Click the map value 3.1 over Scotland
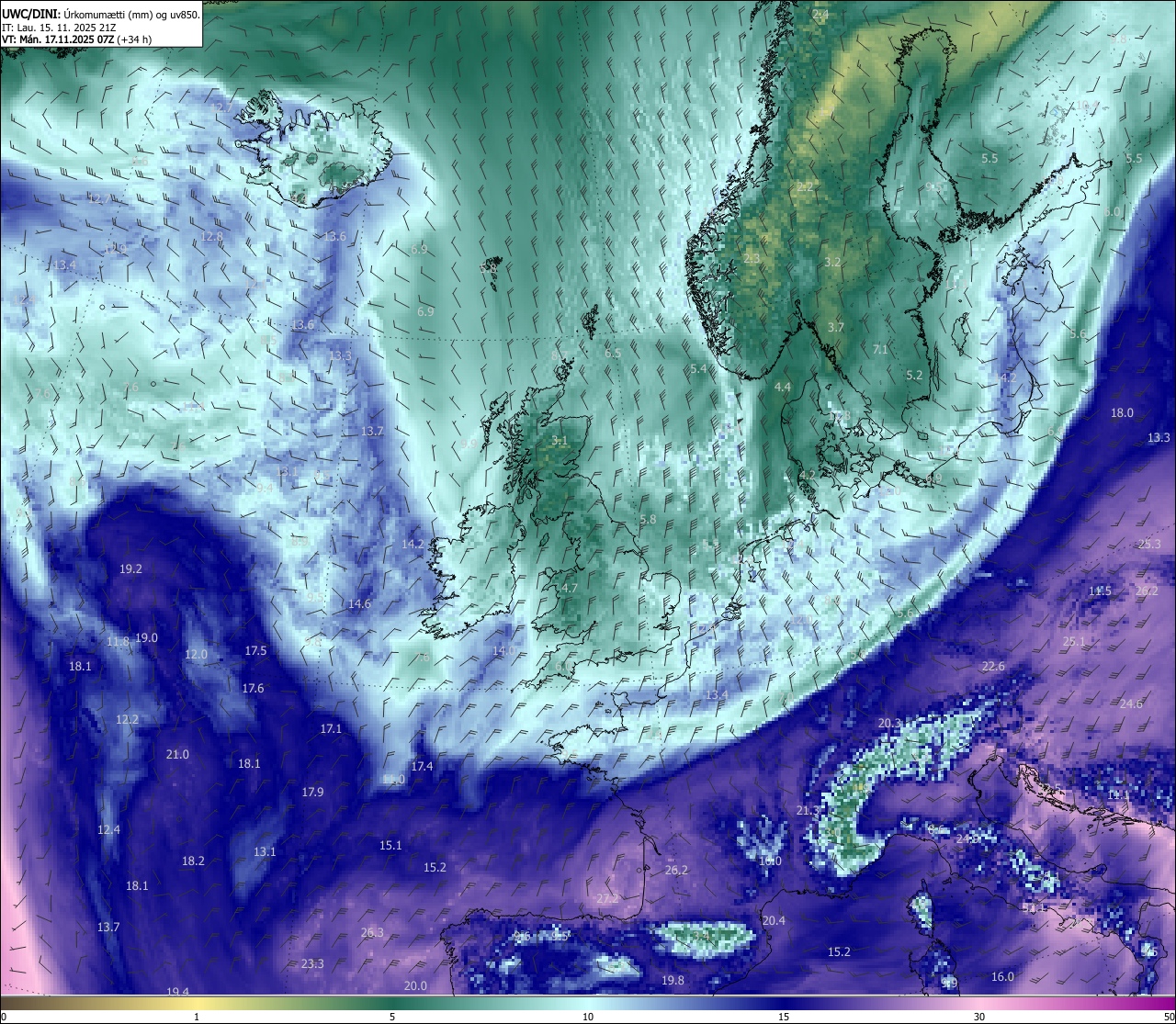Viewport: 1176px width, 1024px height. coord(560,442)
